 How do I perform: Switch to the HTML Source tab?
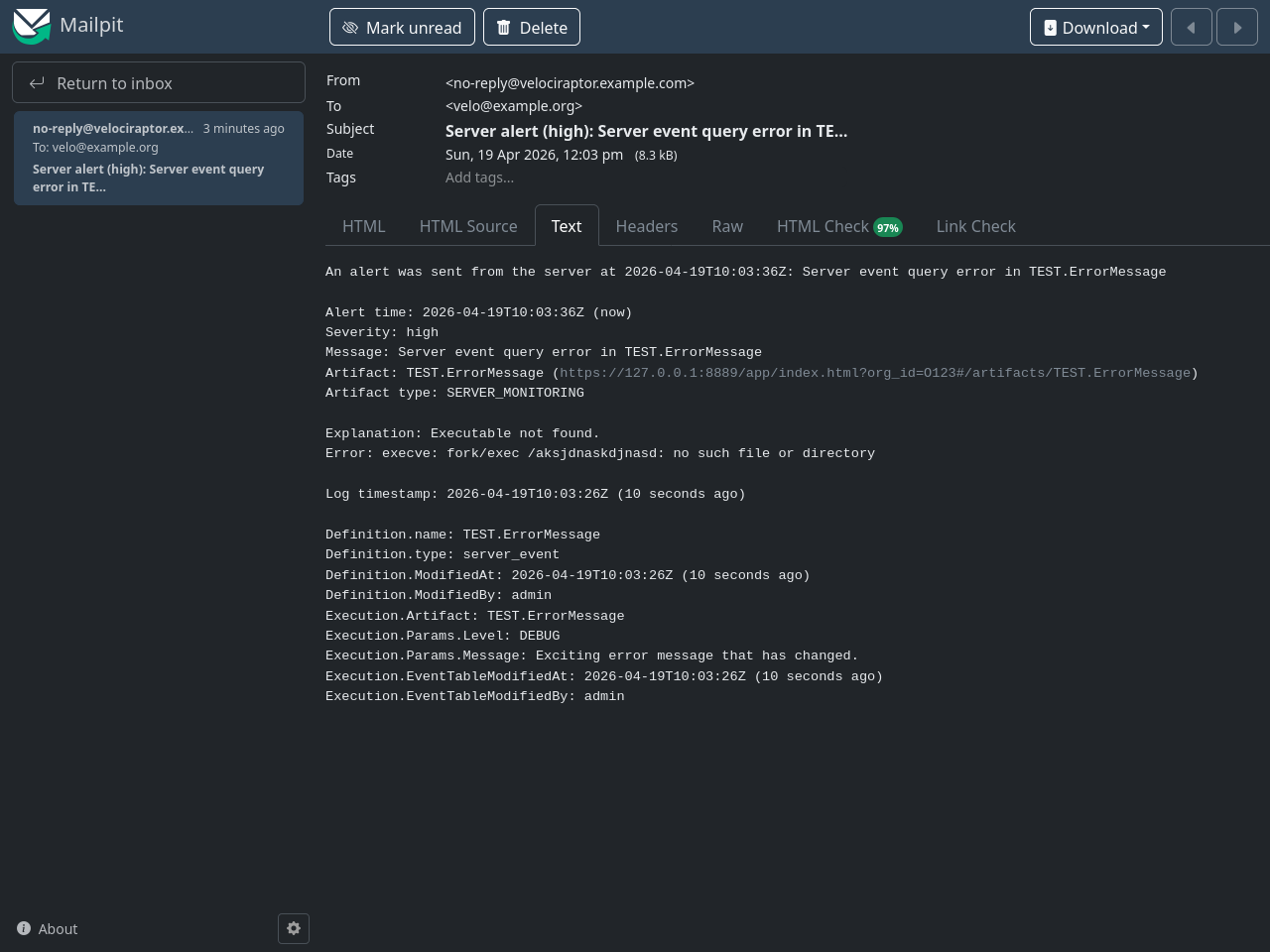[468, 226]
